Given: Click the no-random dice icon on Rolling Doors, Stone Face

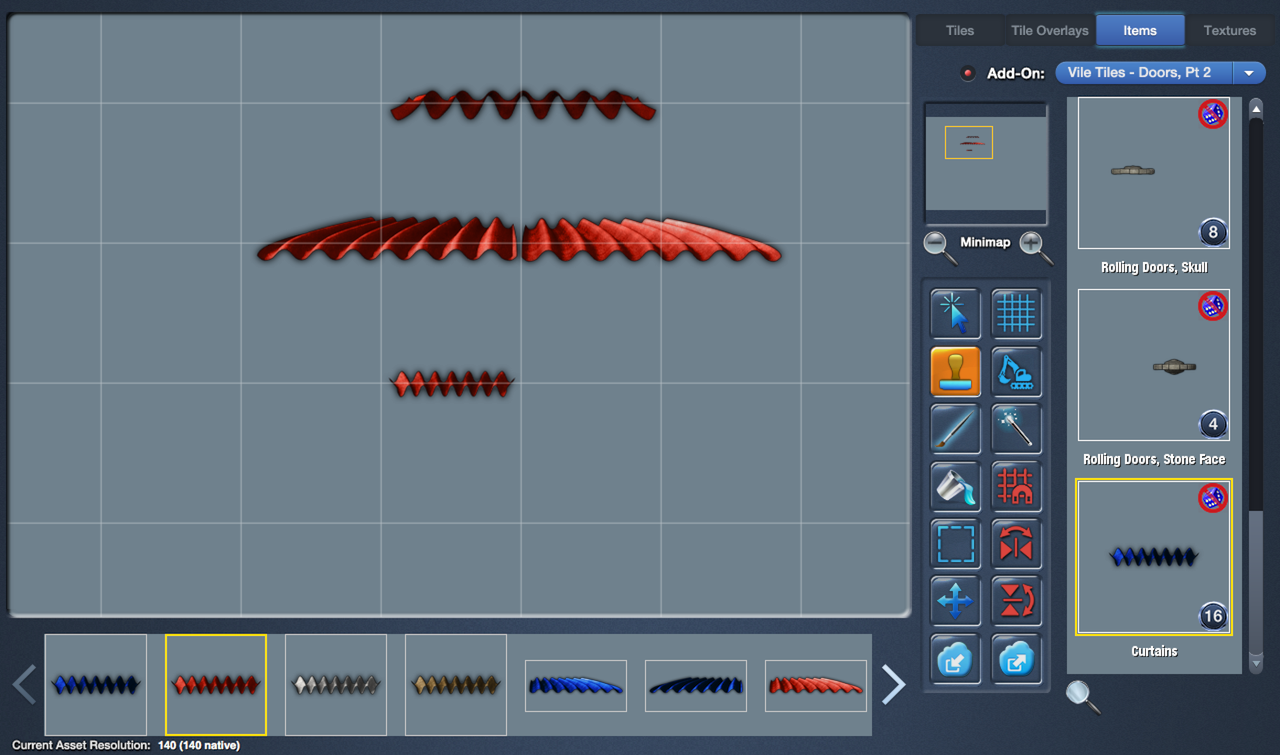Looking at the screenshot, I should pyautogui.click(x=1213, y=306).
